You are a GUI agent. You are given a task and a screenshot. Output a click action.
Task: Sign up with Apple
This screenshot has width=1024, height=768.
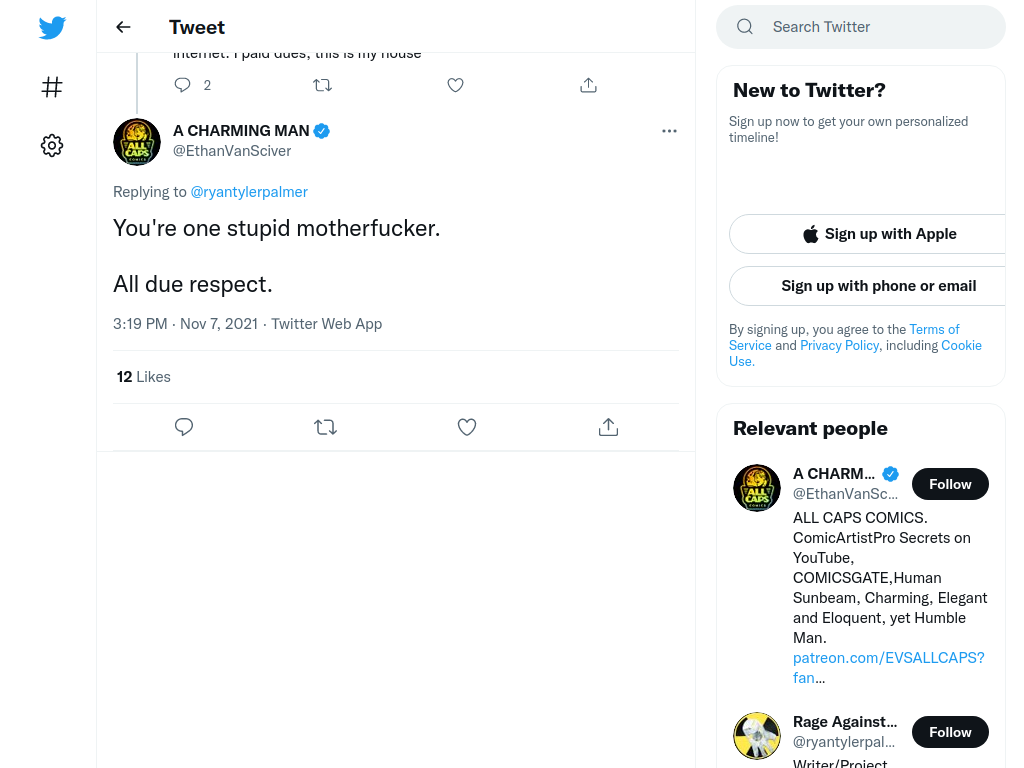tap(879, 234)
